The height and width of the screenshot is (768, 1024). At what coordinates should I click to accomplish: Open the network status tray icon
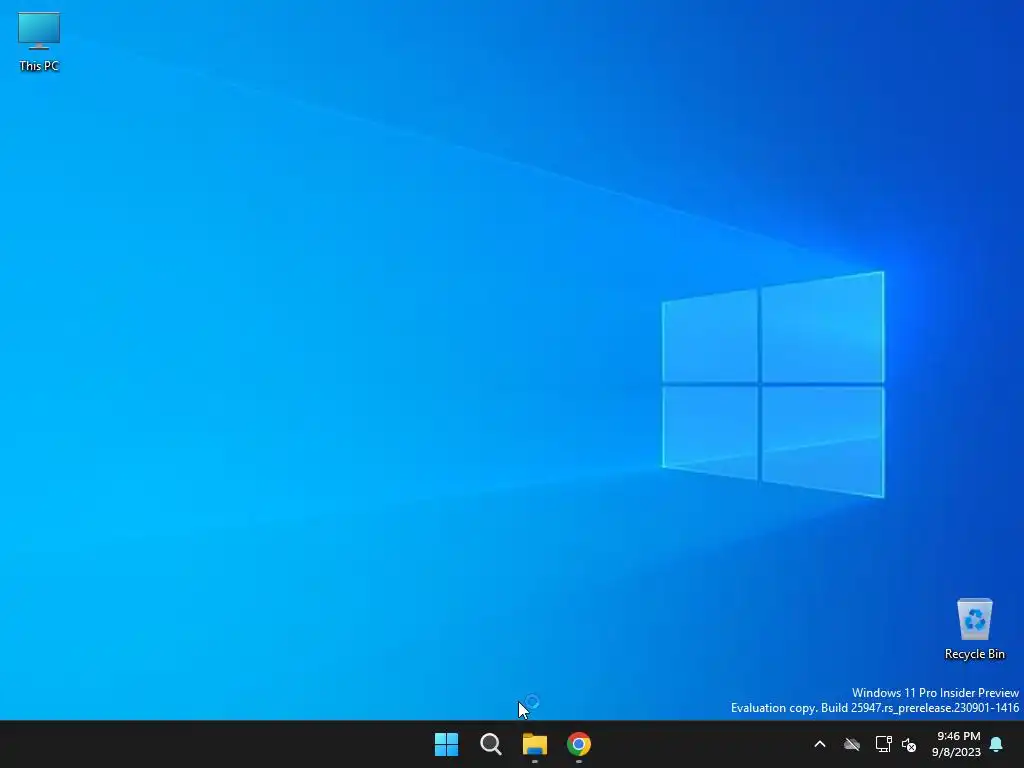click(x=883, y=744)
